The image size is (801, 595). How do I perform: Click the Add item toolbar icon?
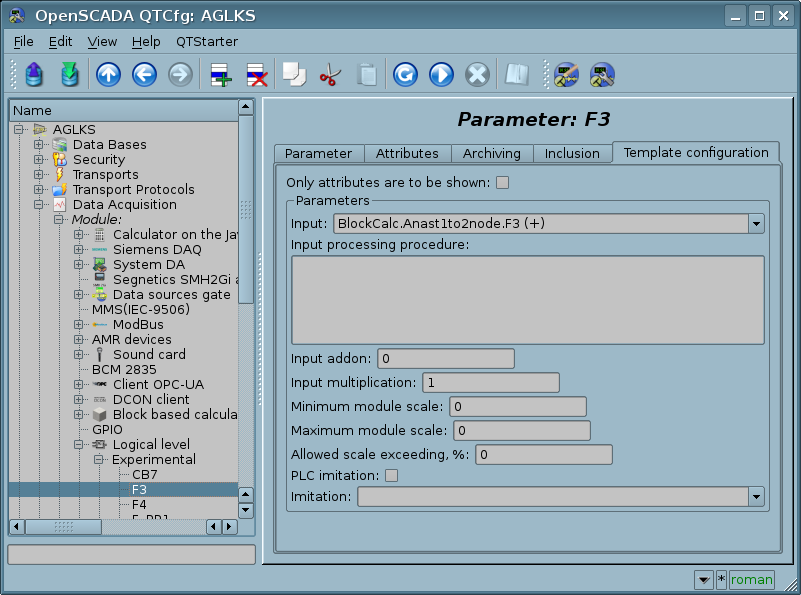[220, 75]
